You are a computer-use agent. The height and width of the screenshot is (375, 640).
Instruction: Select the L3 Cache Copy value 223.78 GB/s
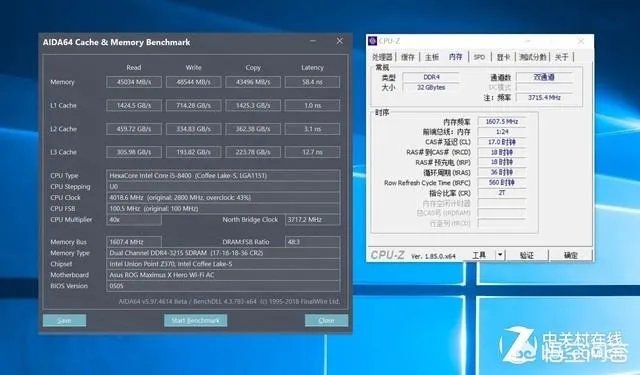pyautogui.click(x=253, y=152)
